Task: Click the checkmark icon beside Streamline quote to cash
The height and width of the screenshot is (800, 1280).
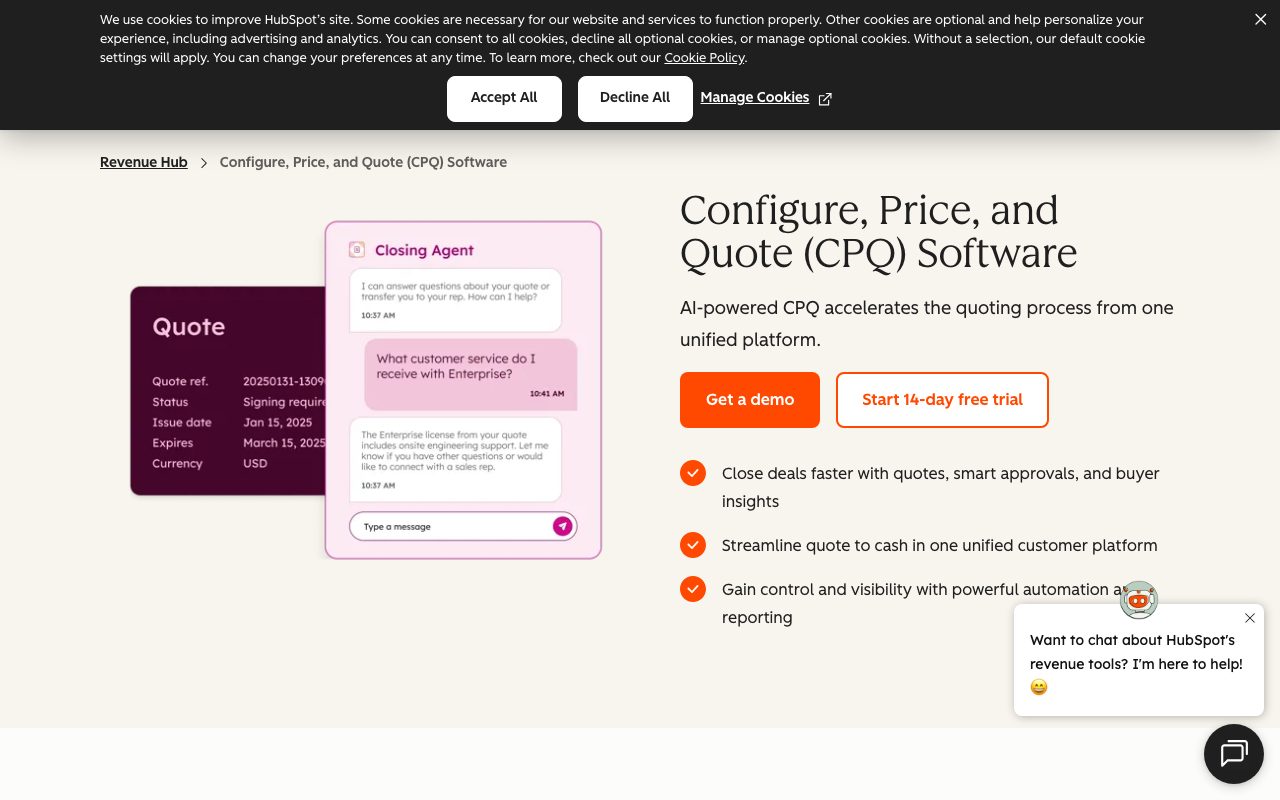Action: click(x=693, y=545)
